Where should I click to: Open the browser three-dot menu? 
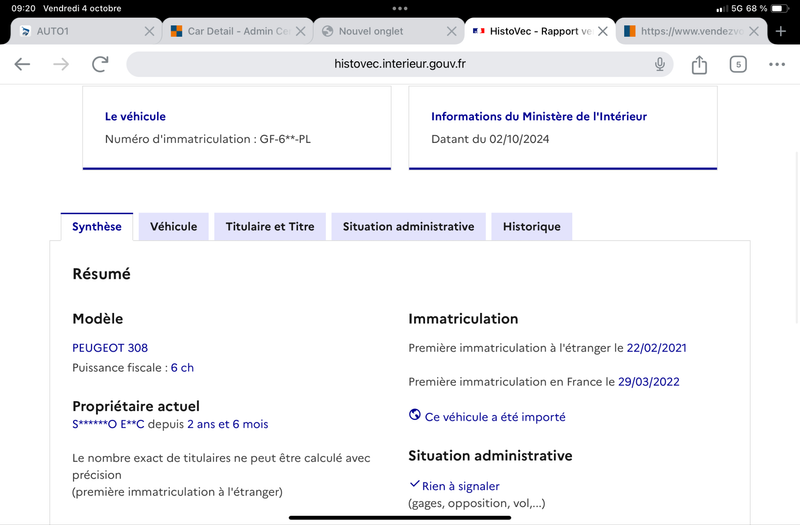(x=777, y=64)
